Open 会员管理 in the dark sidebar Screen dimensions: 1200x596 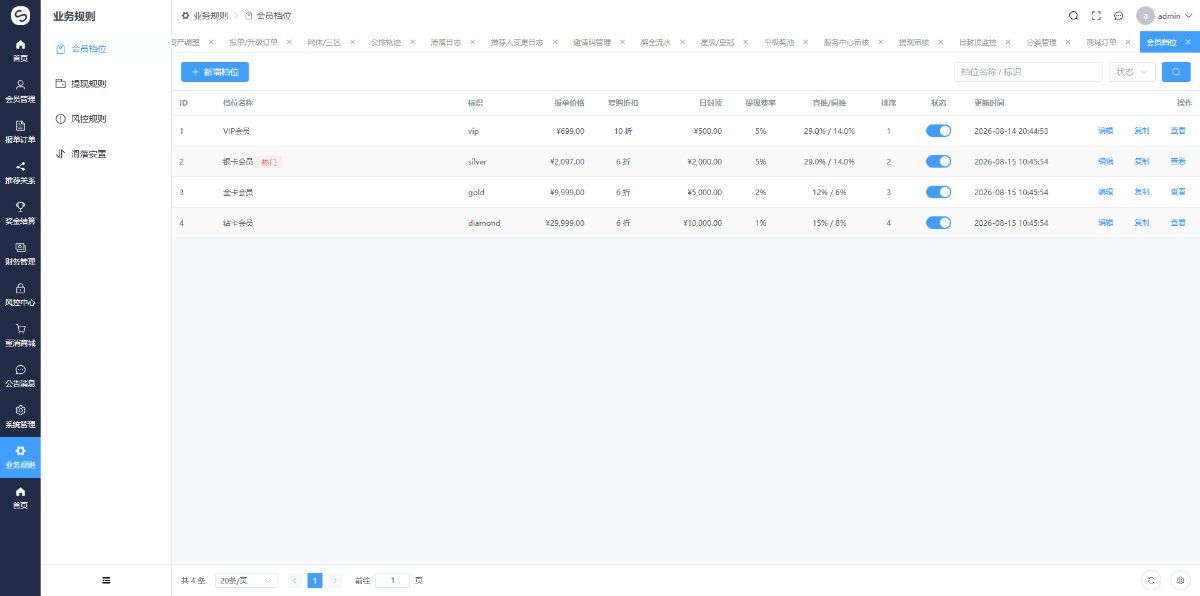pyautogui.click(x=20, y=92)
